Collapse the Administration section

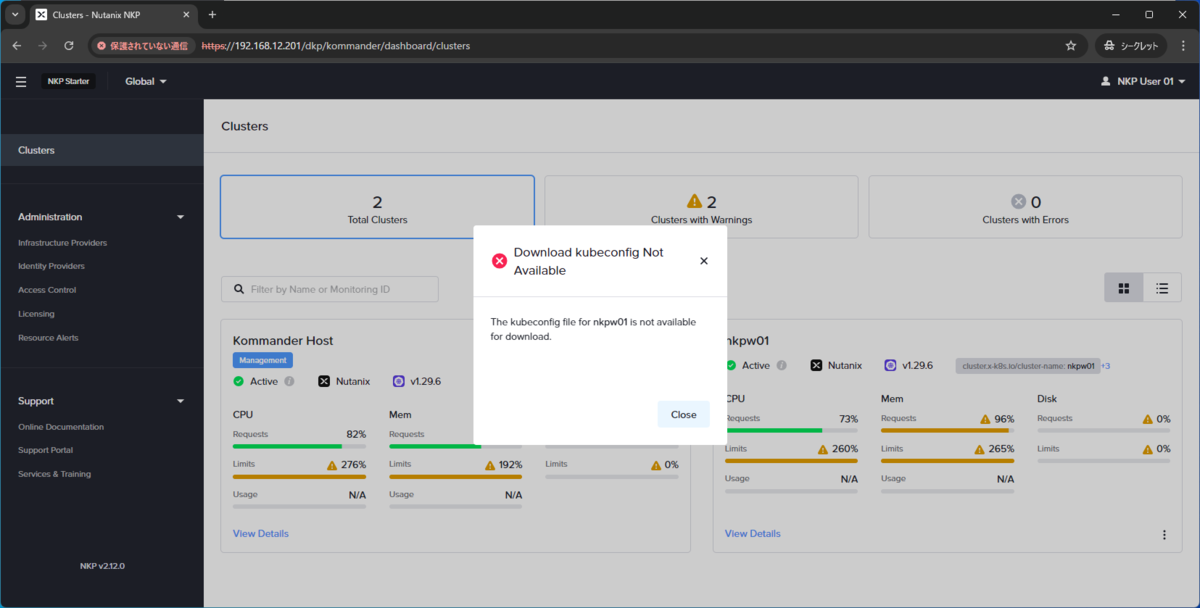click(x=181, y=217)
